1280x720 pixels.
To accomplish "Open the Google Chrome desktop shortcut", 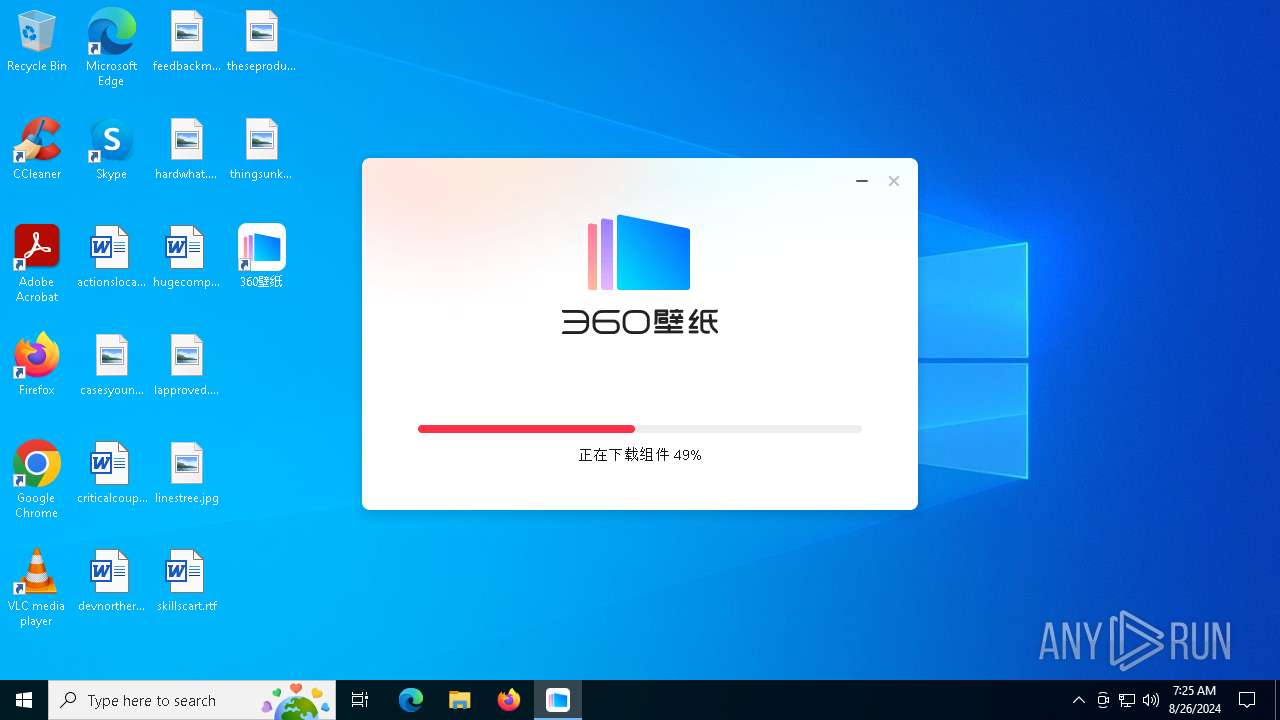I will [x=37, y=479].
